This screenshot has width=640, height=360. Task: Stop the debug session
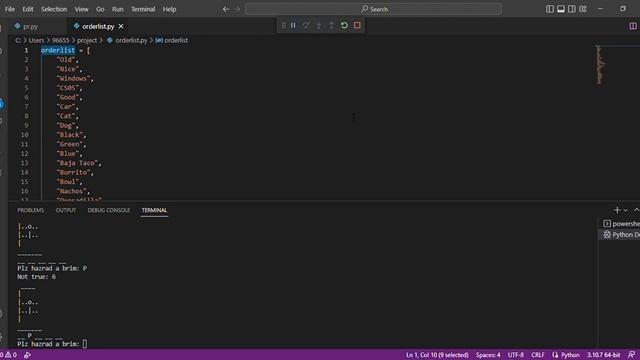[357, 25]
